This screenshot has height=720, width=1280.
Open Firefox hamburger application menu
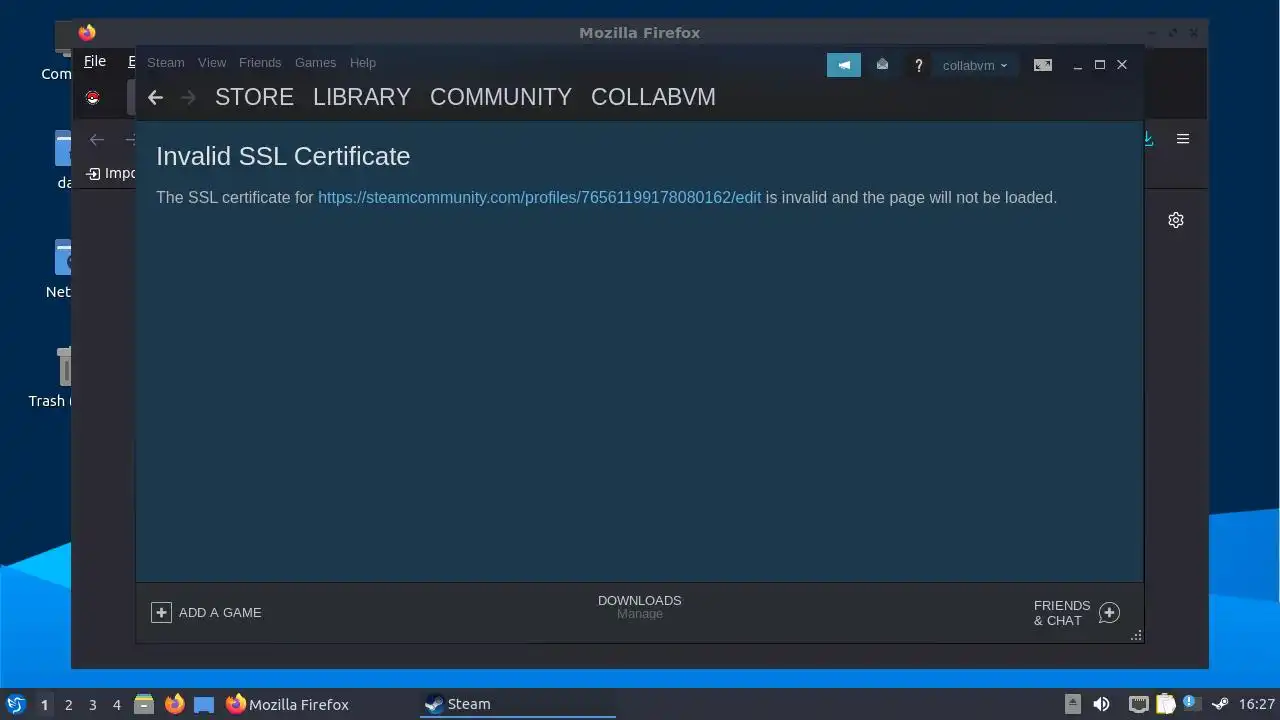tap(1183, 139)
